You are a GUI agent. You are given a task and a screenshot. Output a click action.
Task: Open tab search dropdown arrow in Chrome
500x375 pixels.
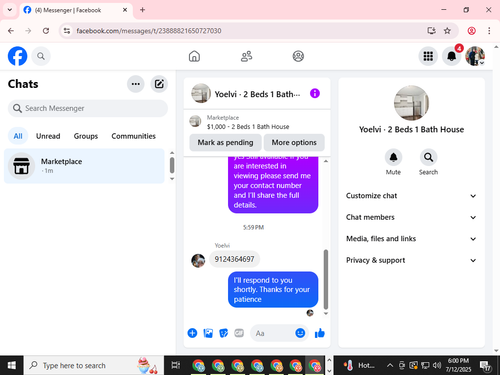tap(10, 10)
